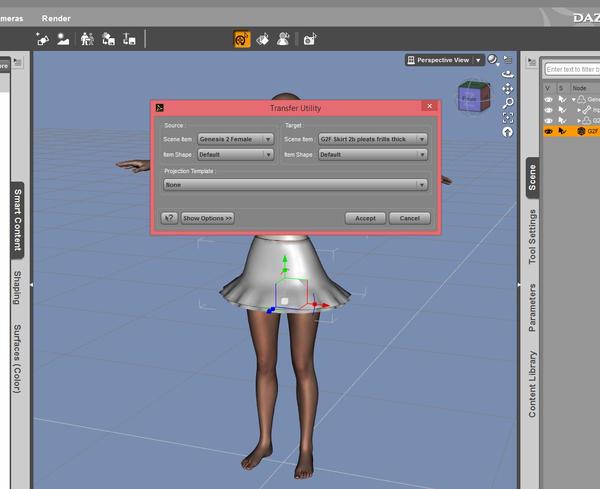
Task: Switch to the Surfaces (Color) tab
Action: tap(17, 359)
